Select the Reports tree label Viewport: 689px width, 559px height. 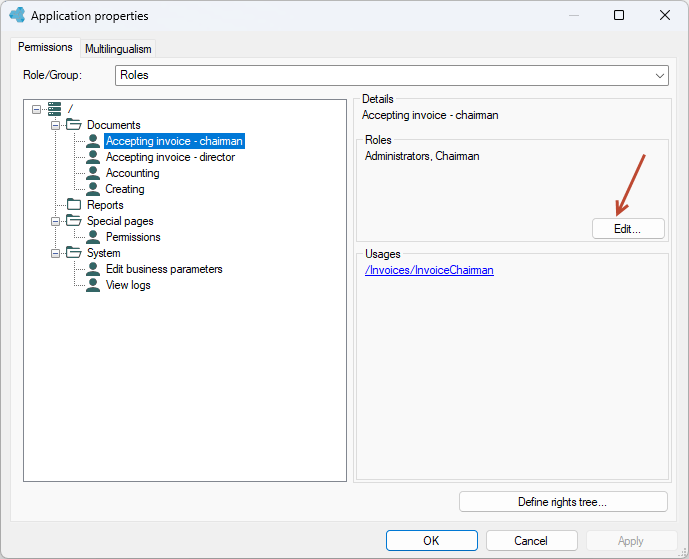[x=105, y=205]
